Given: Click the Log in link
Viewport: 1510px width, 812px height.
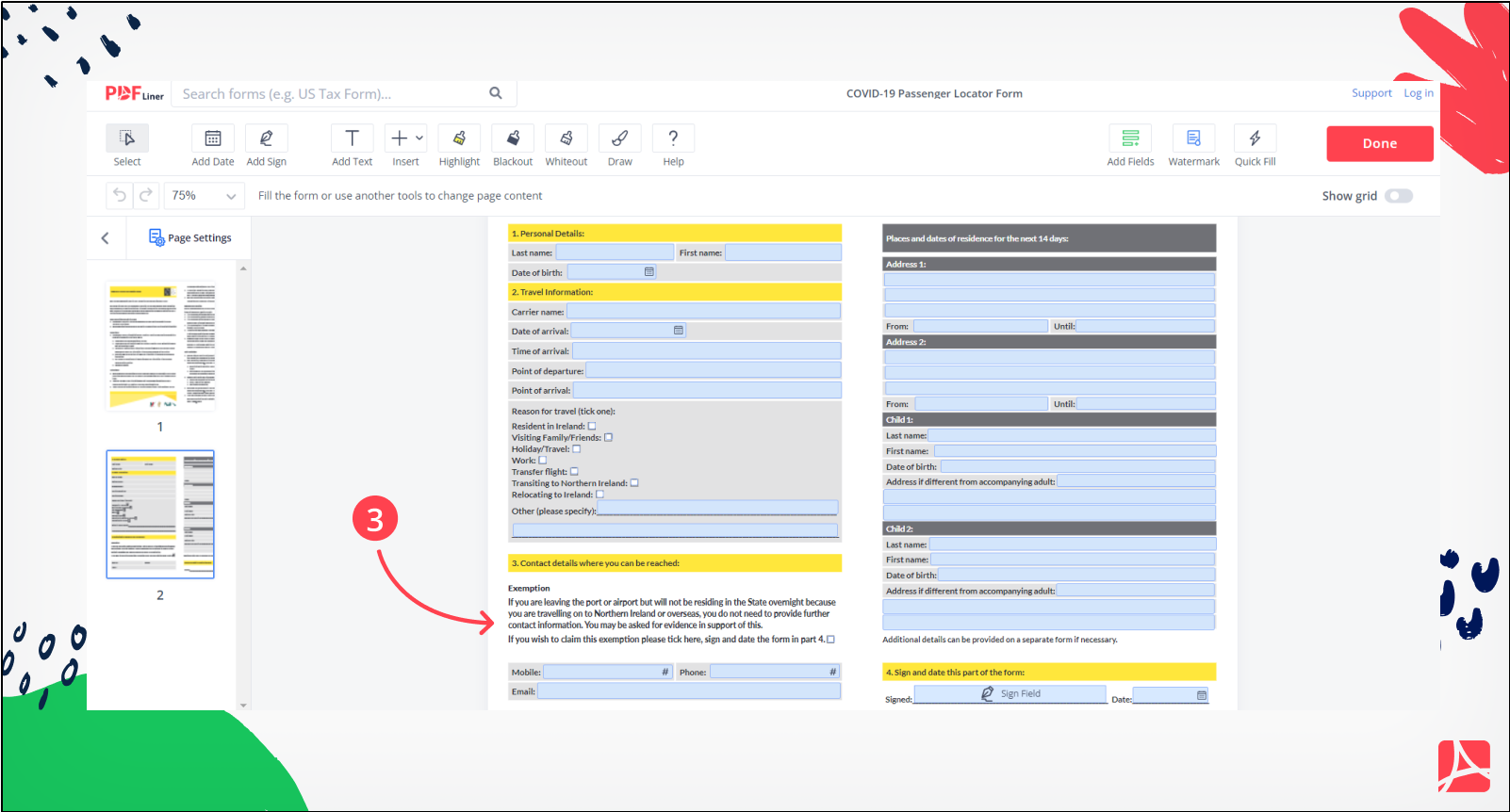Looking at the screenshot, I should (1419, 93).
